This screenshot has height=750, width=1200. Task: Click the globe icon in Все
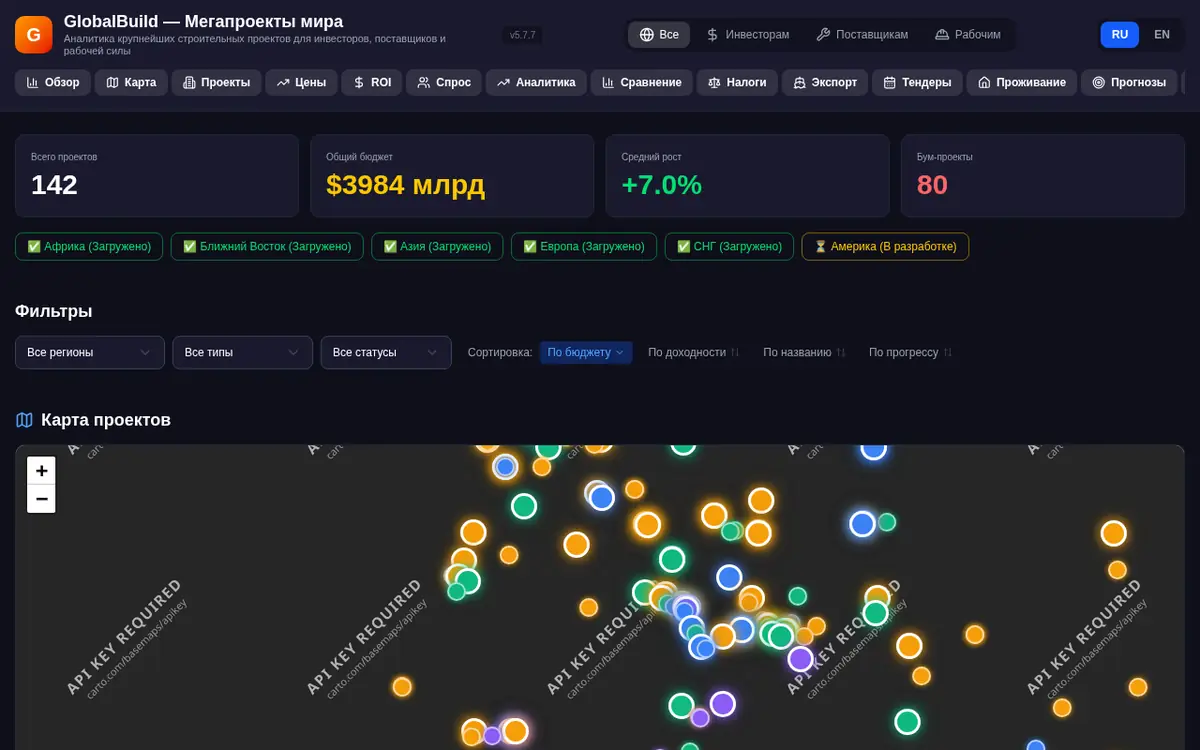pos(647,34)
